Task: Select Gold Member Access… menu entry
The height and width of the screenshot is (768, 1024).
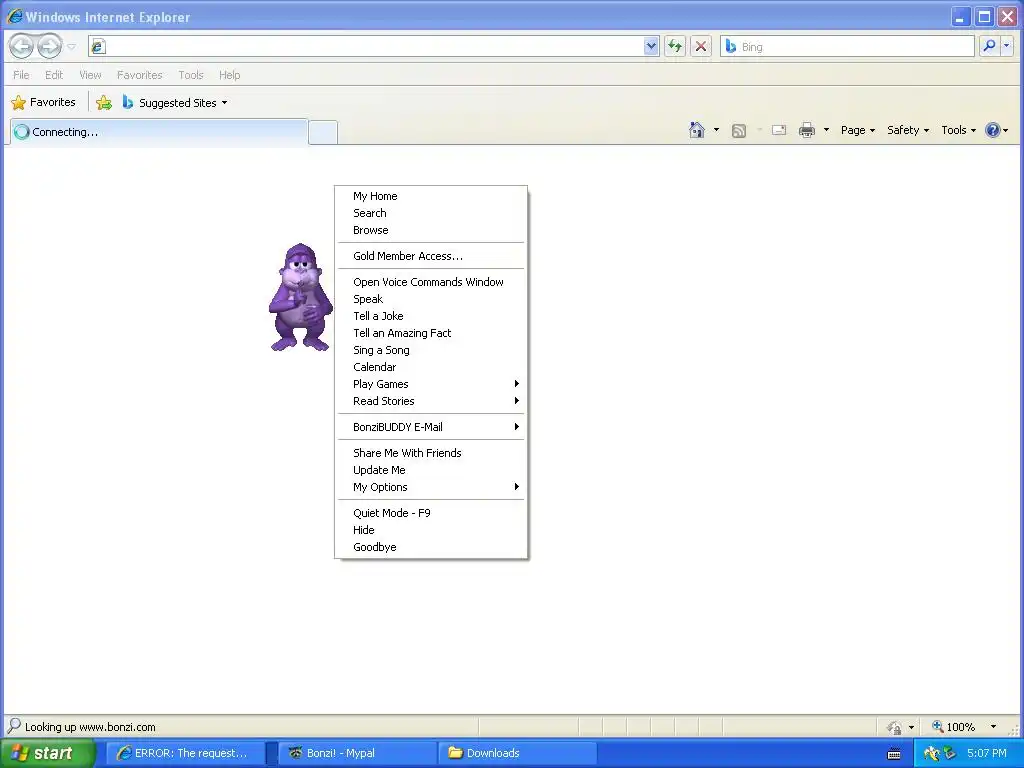Action: click(x=431, y=256)
